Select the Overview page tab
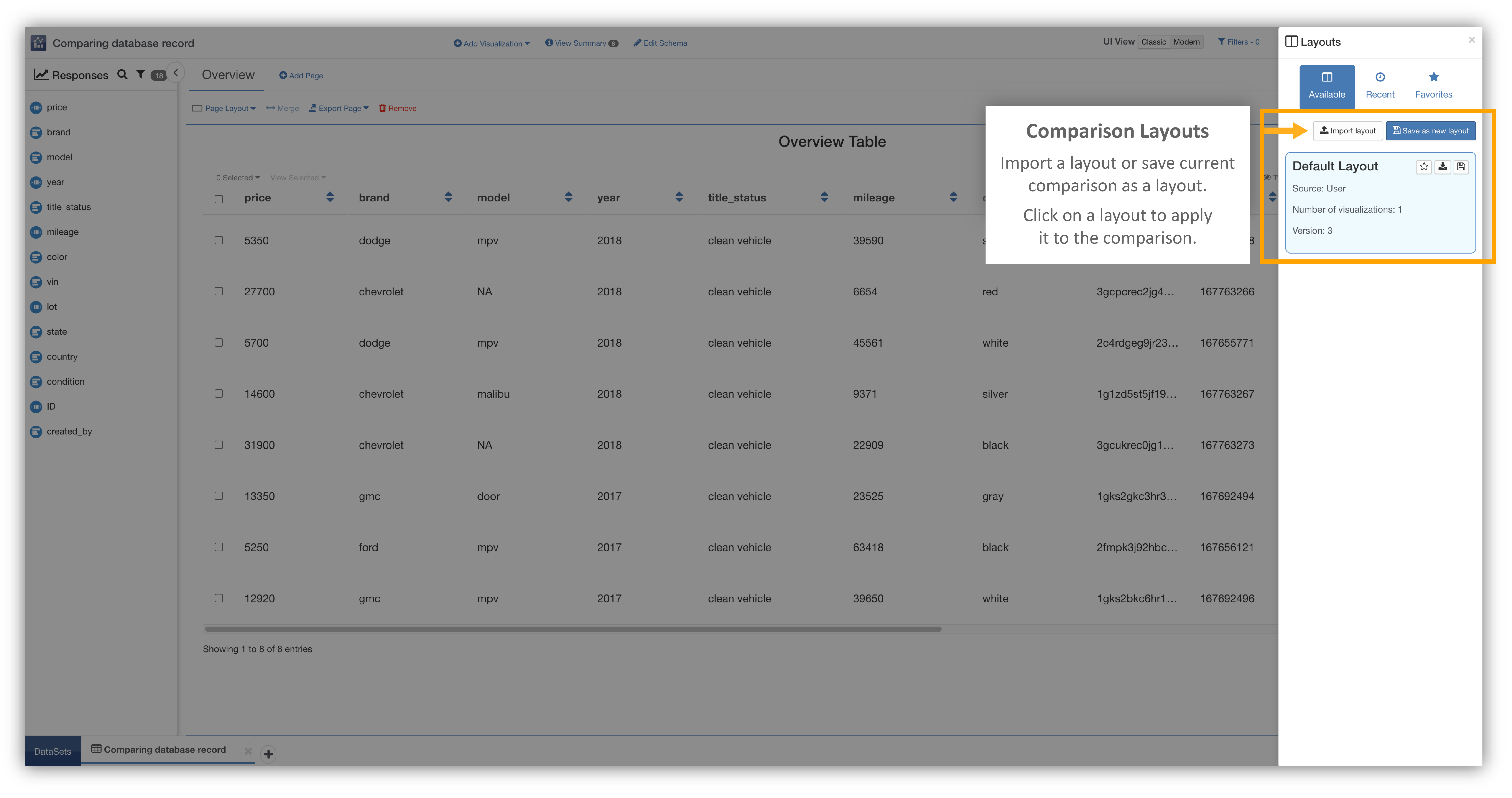 (x=228, y=75)
